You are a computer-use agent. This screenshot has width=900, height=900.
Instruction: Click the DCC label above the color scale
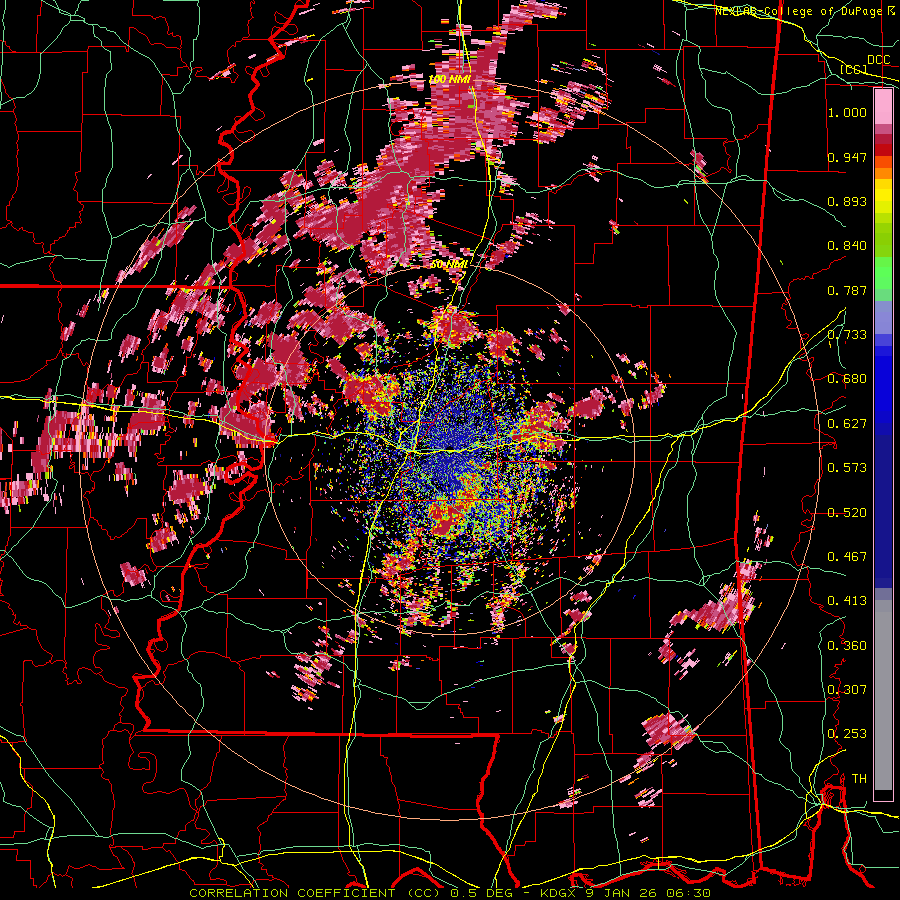pos(878,59)
